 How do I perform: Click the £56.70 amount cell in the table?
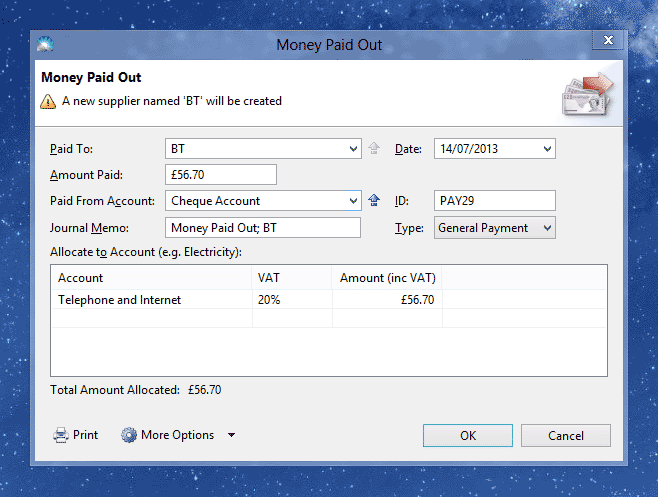coord(387,300)
